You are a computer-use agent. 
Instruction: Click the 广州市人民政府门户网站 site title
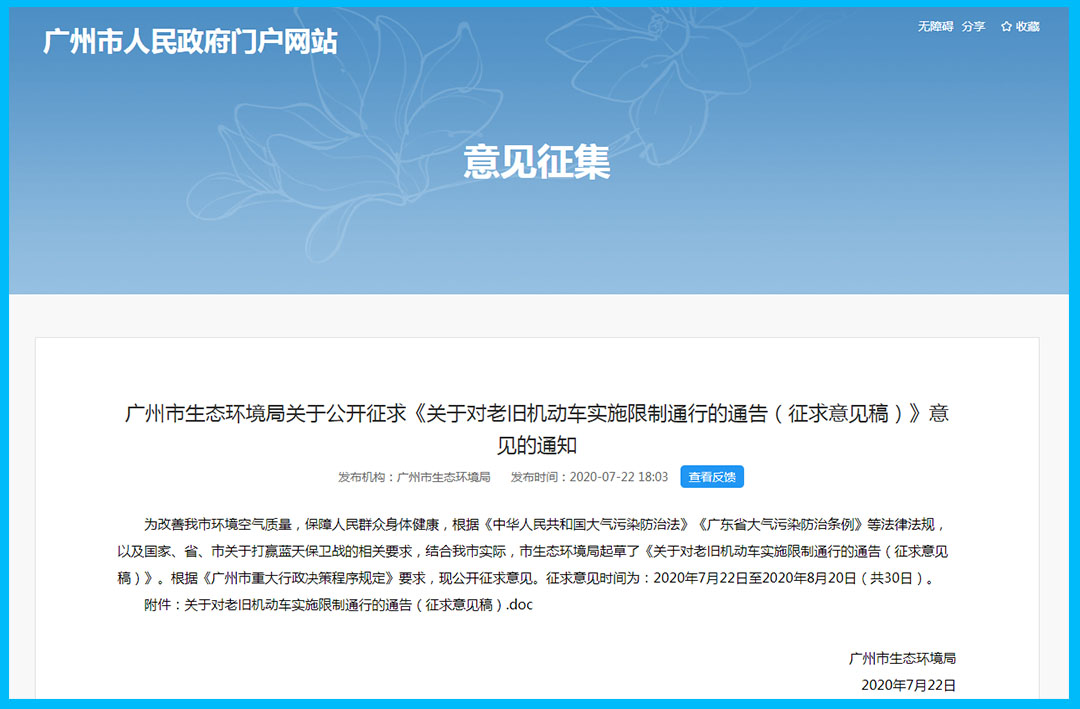[x=190, y=41]
